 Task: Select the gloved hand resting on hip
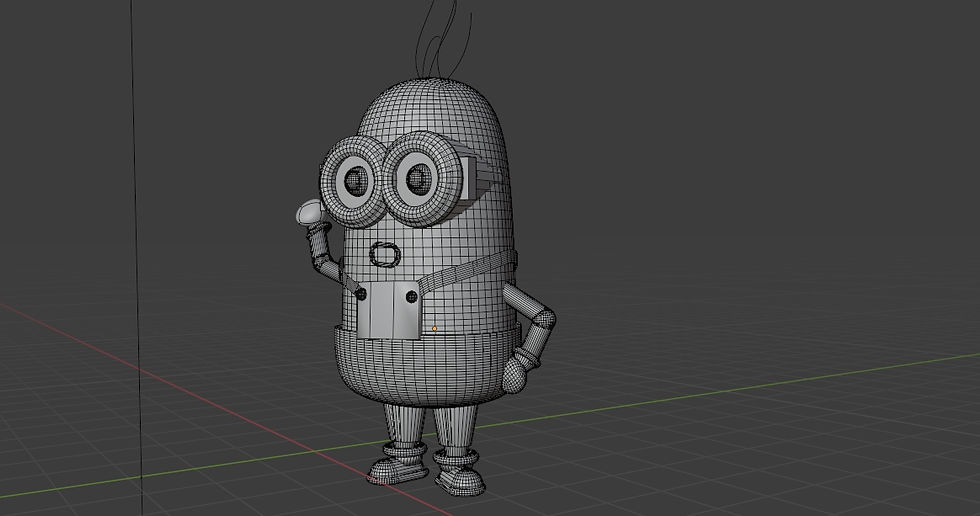[515, 373]
